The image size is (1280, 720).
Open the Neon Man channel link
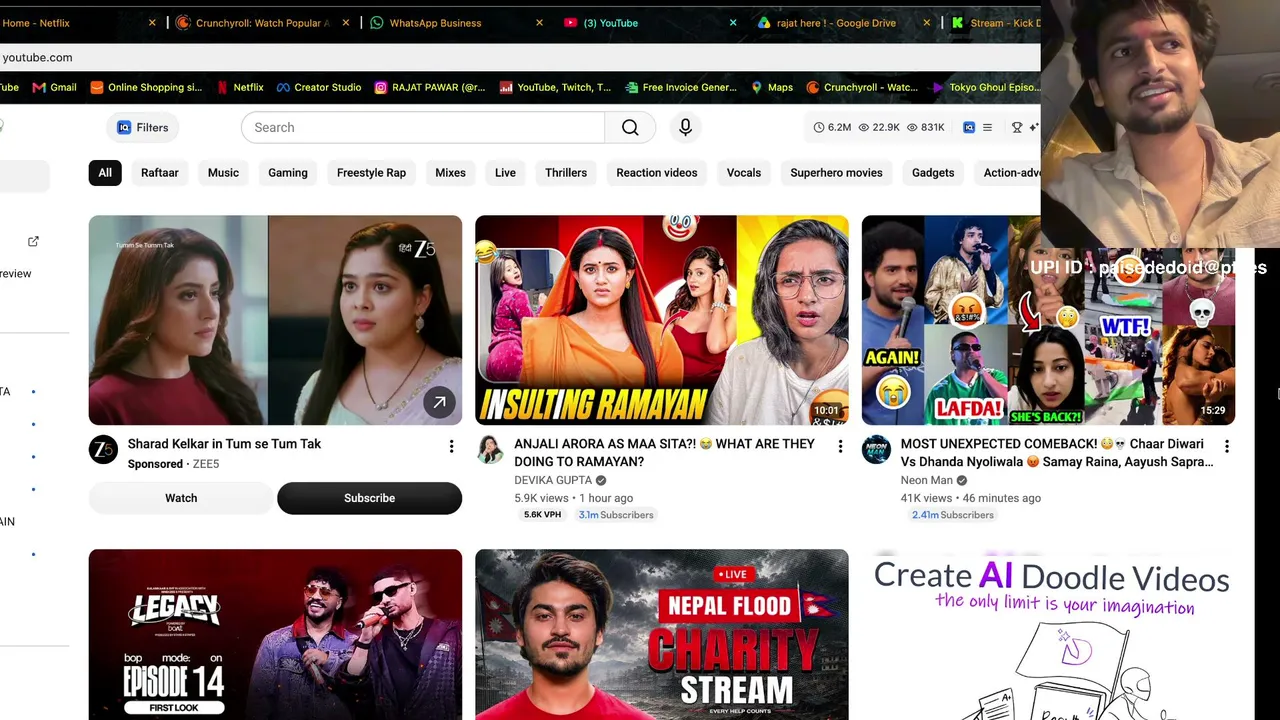[927, 480]
